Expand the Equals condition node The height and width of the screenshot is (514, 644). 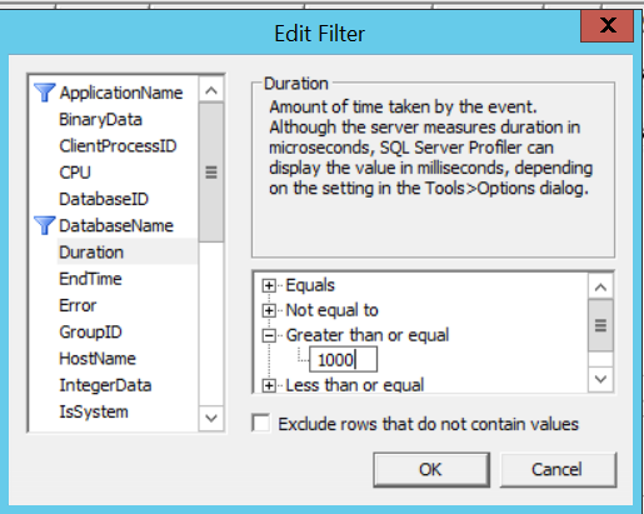tap(269, 285)
